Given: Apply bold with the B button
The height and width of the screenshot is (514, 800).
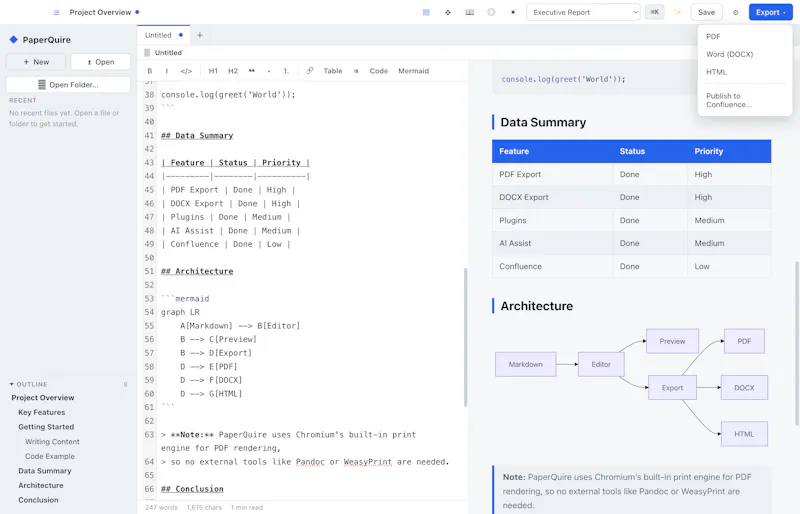Looking at the screenshot, I should click(149, 71).
